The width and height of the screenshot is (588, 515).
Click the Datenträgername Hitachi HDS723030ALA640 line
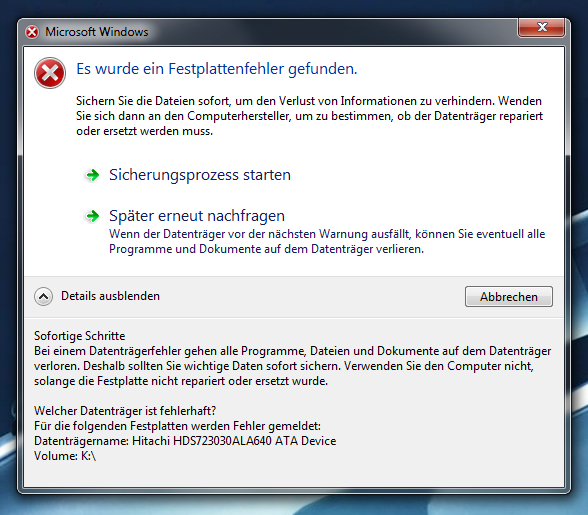(185, 441)
